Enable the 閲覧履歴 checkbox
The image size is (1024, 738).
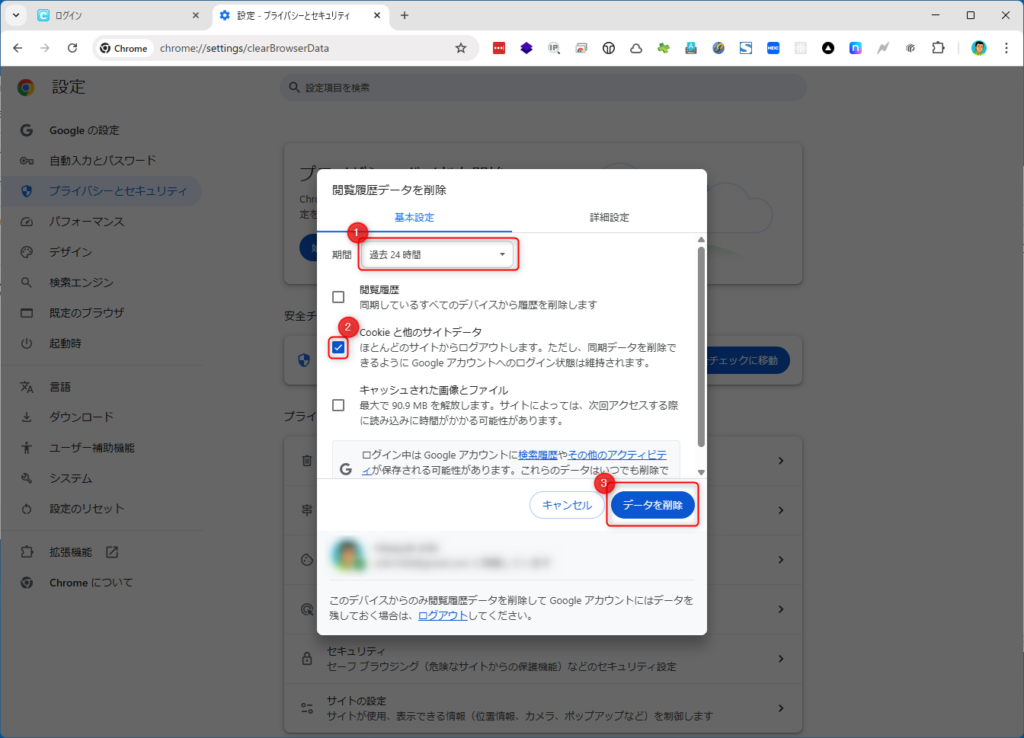pos(338,297)
